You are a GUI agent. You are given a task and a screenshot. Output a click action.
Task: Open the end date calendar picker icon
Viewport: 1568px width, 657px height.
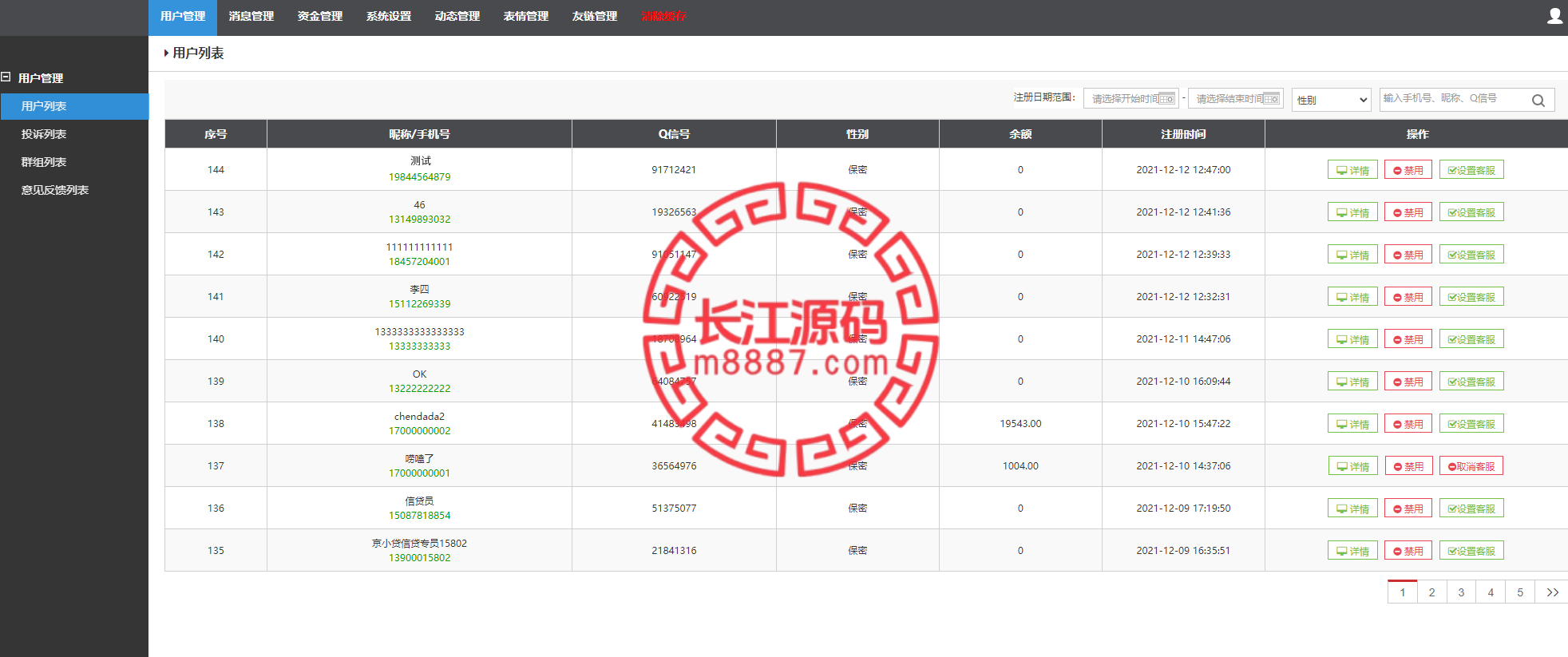tap(1272, 99)
